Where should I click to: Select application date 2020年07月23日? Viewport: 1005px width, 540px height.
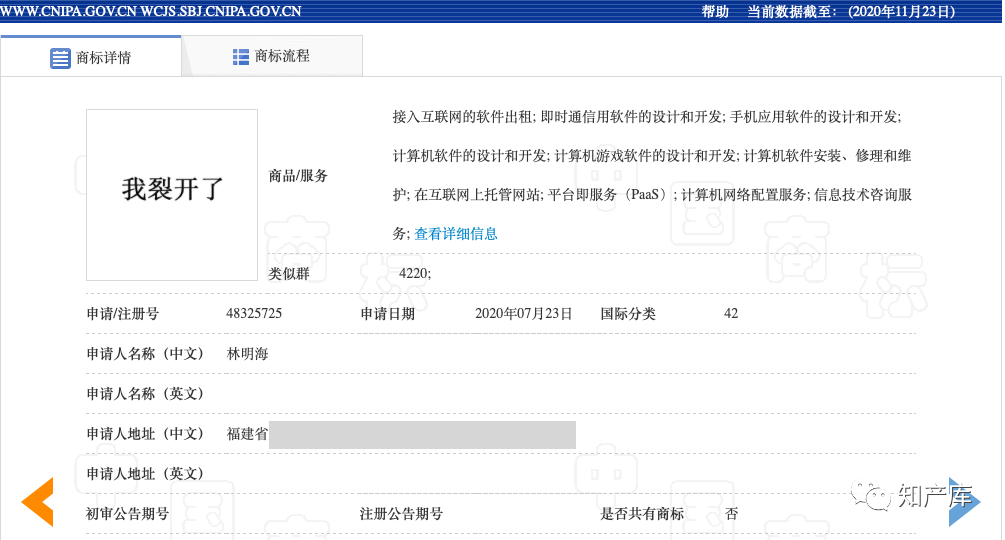524,314
